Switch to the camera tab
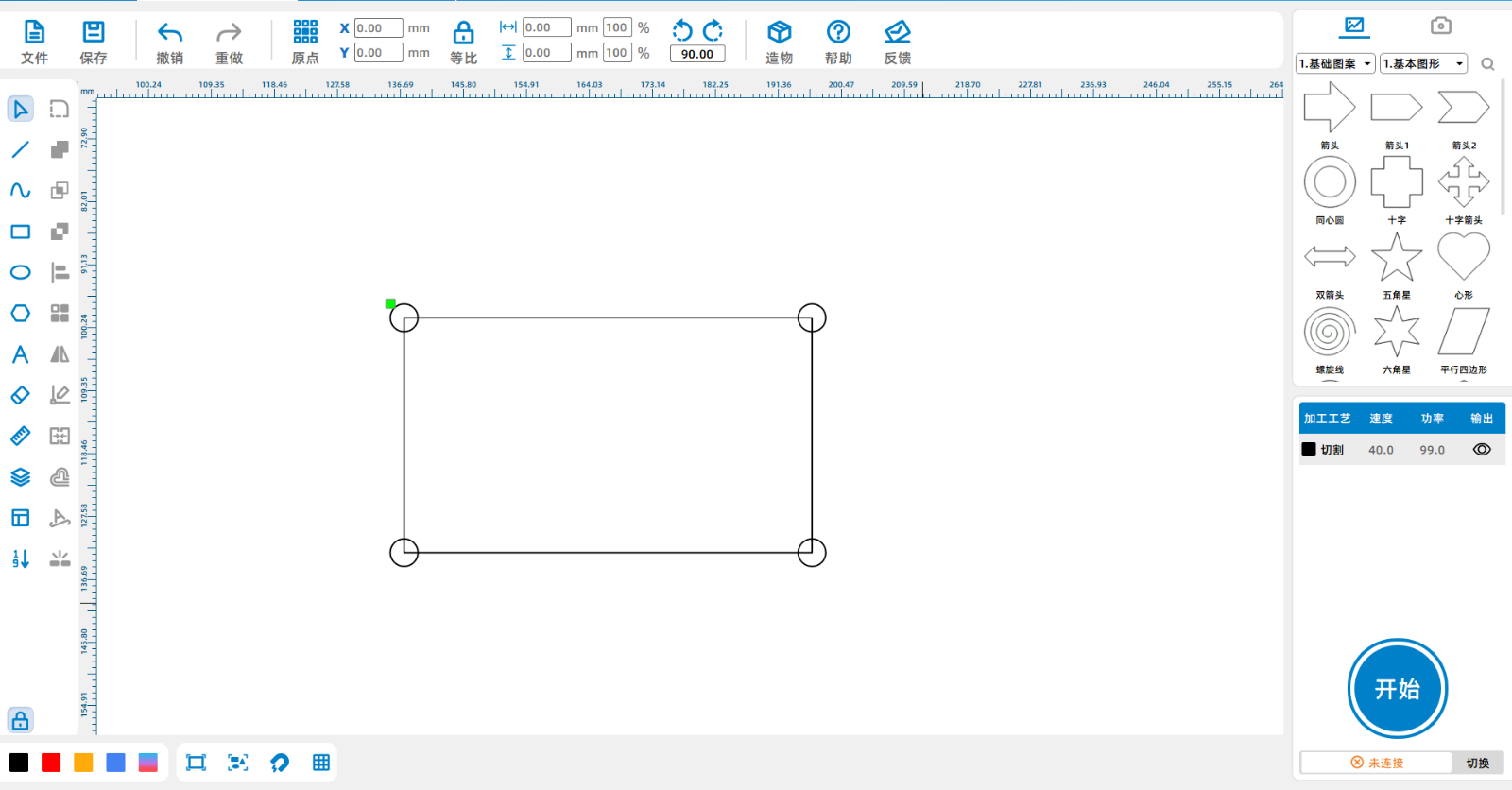This screenshot has width=1512, height=790. [1440, 26]
